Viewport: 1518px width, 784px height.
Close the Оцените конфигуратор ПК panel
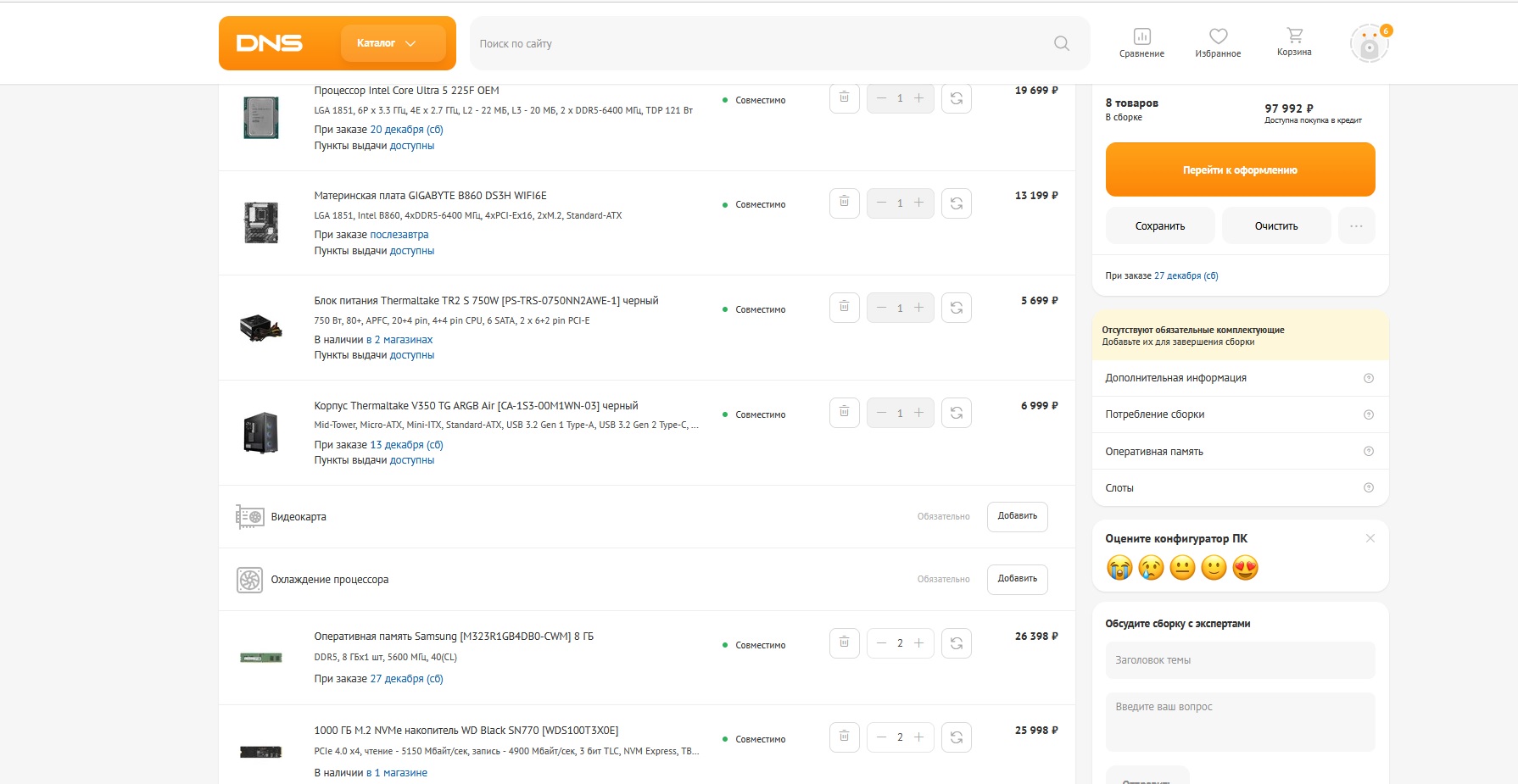pos(1370,538)
